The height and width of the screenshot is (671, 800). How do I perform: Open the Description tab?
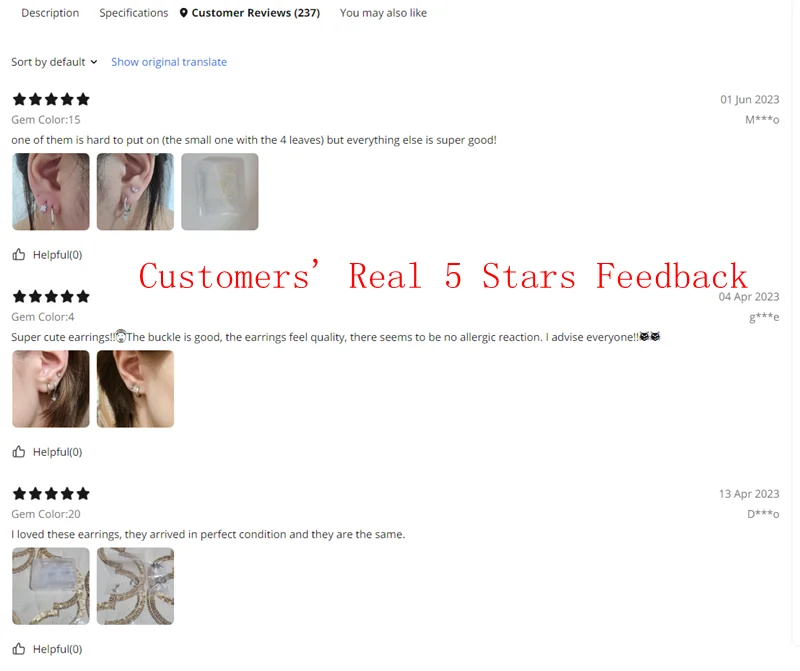pos(50,13)
